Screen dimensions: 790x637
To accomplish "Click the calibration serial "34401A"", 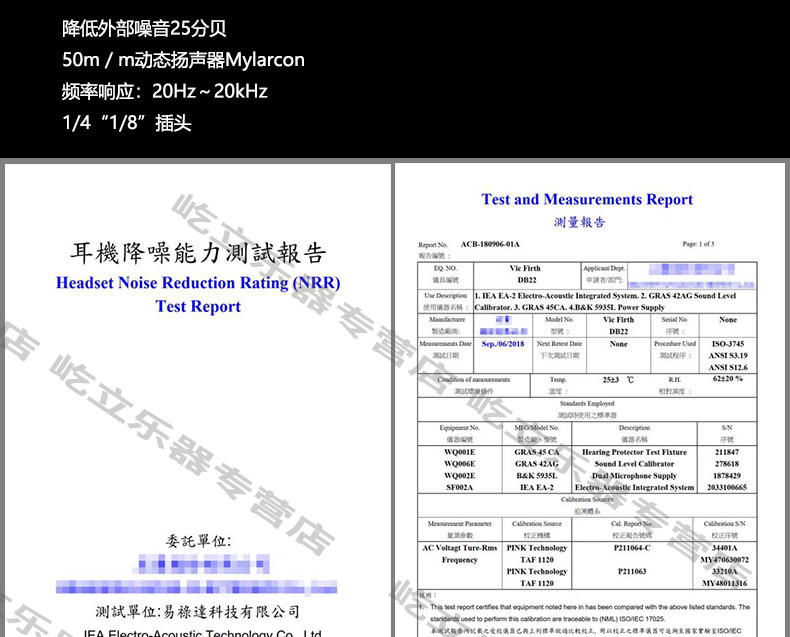I will coord(725,548).
